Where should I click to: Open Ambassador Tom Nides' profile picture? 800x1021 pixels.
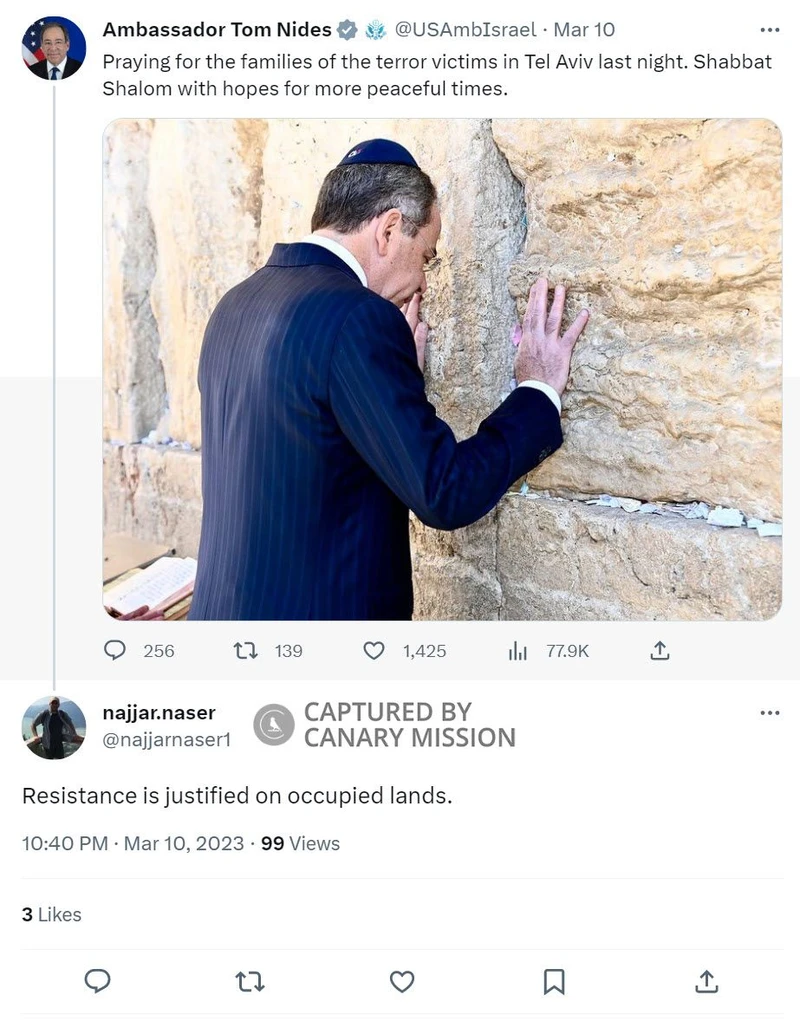pos(54,48)
